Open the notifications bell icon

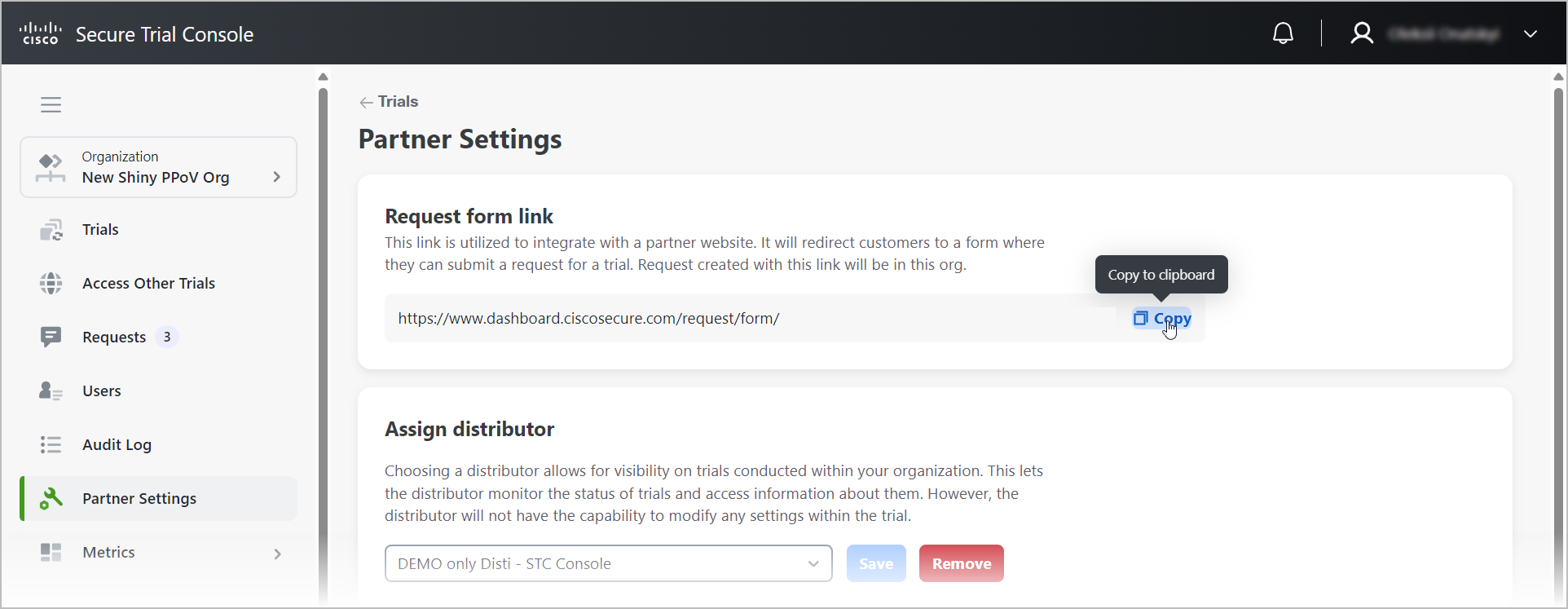1283,33
